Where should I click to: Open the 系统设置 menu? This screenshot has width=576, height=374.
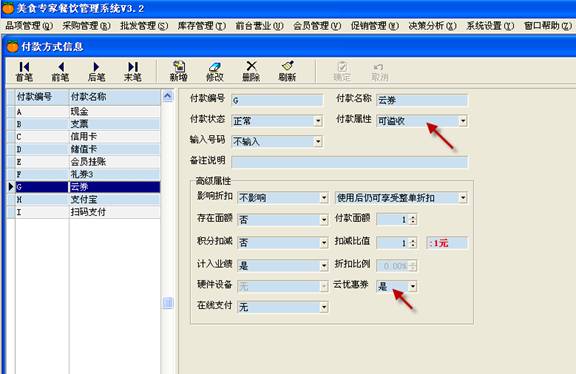point(490,26)
